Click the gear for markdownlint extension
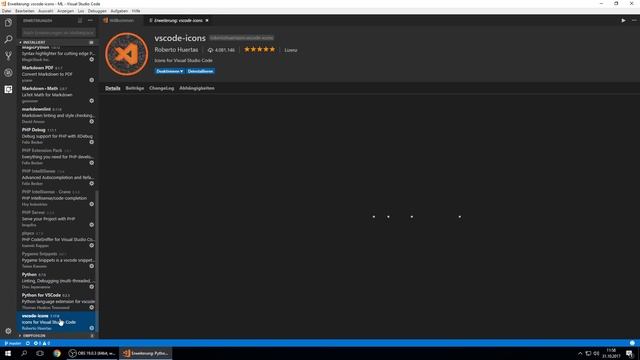 [92, 122]
